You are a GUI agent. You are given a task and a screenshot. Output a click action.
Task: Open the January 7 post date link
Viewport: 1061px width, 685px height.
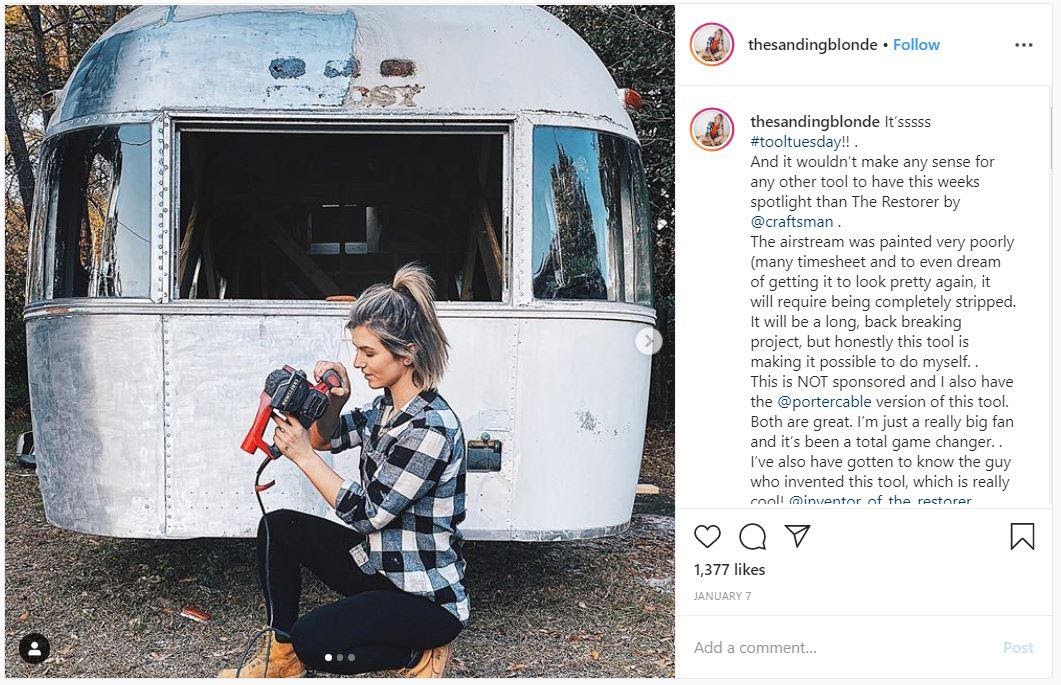722,596
